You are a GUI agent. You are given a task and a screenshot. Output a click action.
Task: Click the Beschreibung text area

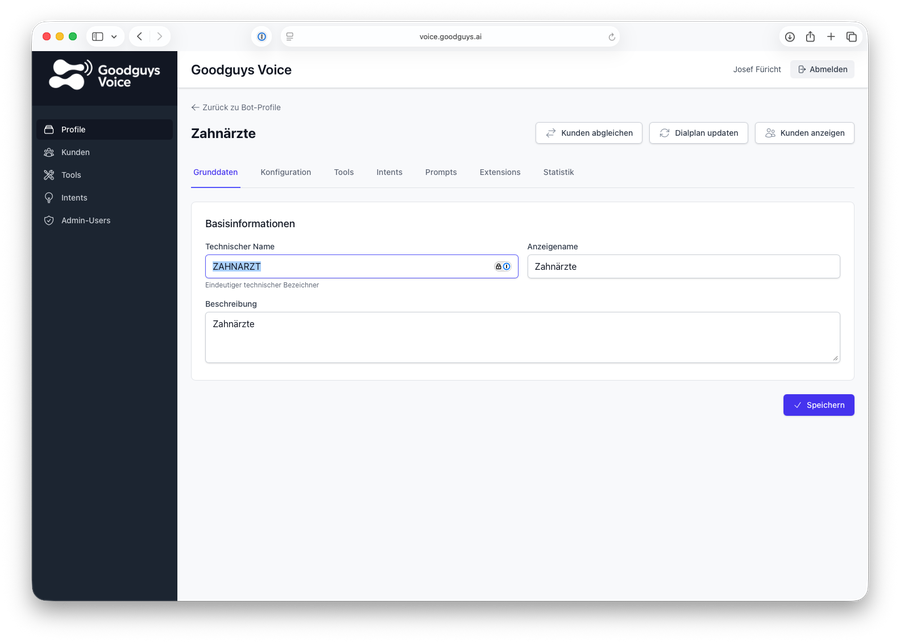tap(522, 337)
